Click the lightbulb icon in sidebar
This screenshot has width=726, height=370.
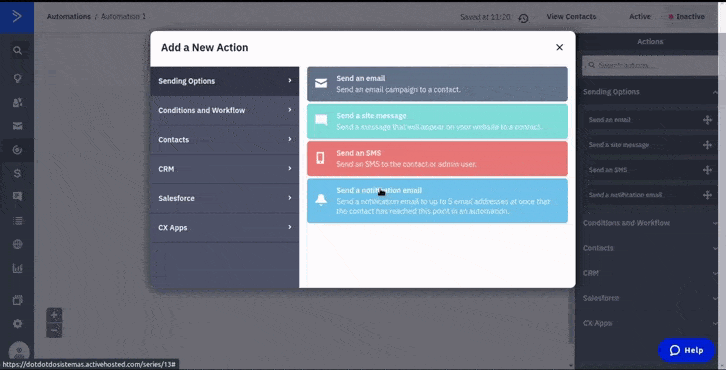click(x=17, y=78)
